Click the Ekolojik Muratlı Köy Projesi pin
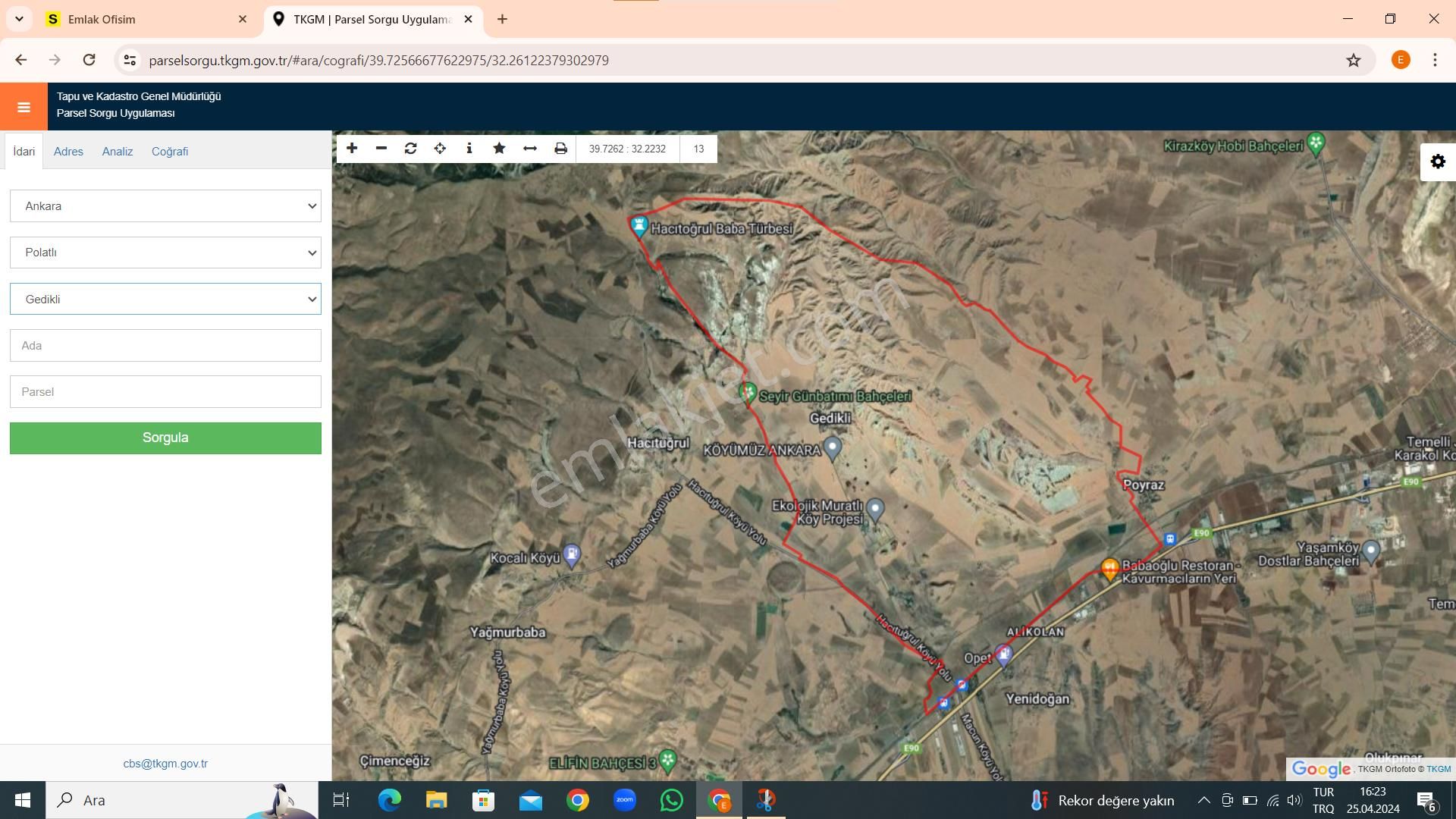 point(875,510)
